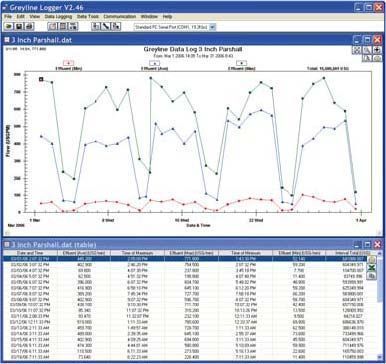The width and height of the screenshot is (386, 364).
Task: Click the 'Total' flow readout above chart
Action: 328,68
